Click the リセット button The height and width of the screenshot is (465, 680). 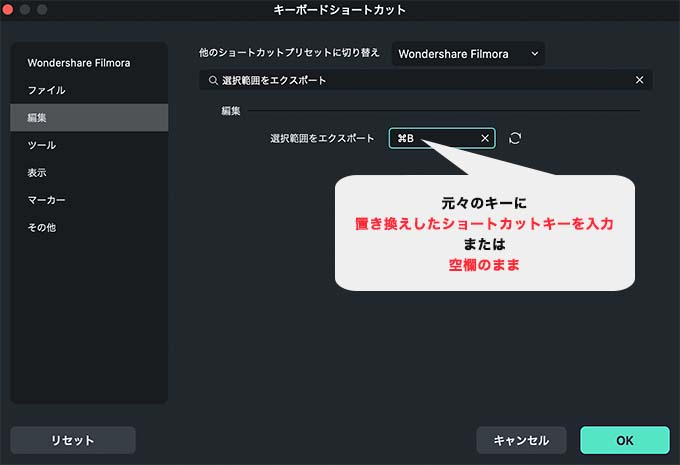(x=73, y=440)
